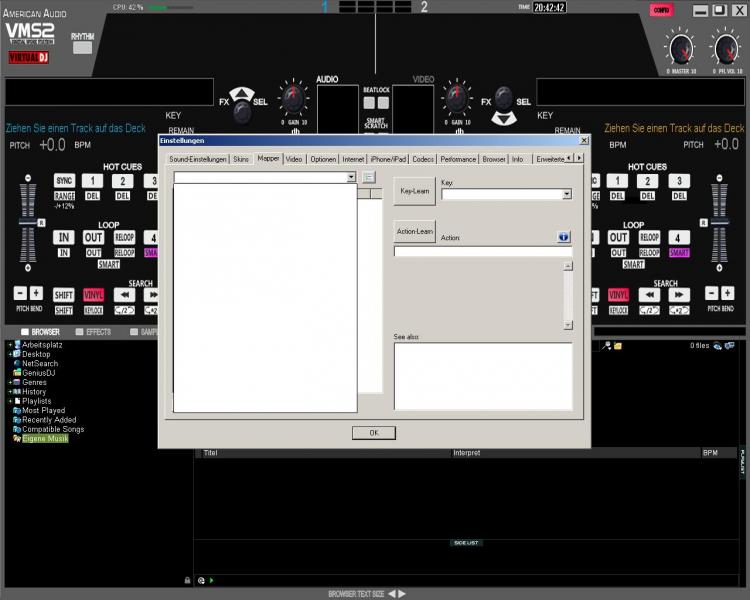The height and width of the screenshot is (600, 750).
Task: Click the Key-Learn button
Action: click(414, 190)
